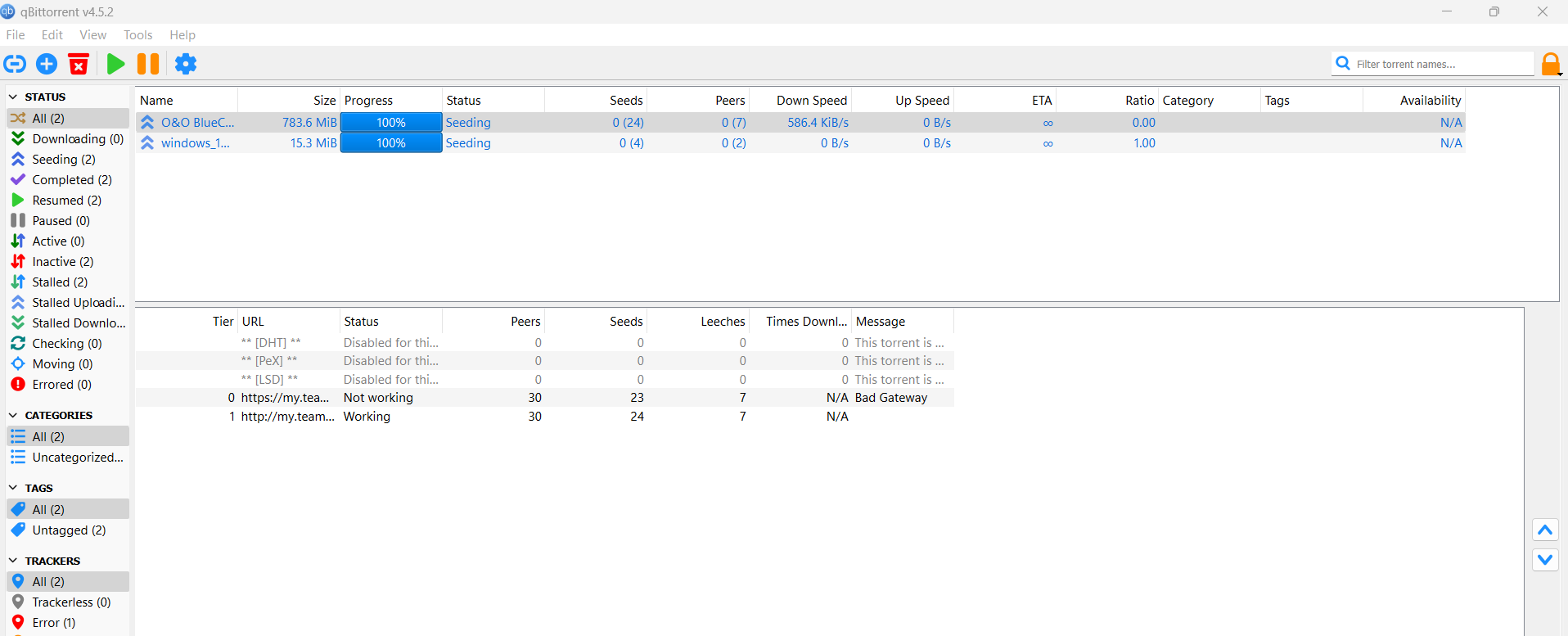Screen dimensions: 1568x636
Task: Select the Paused (0) status filter
Action: click(68, 221)
